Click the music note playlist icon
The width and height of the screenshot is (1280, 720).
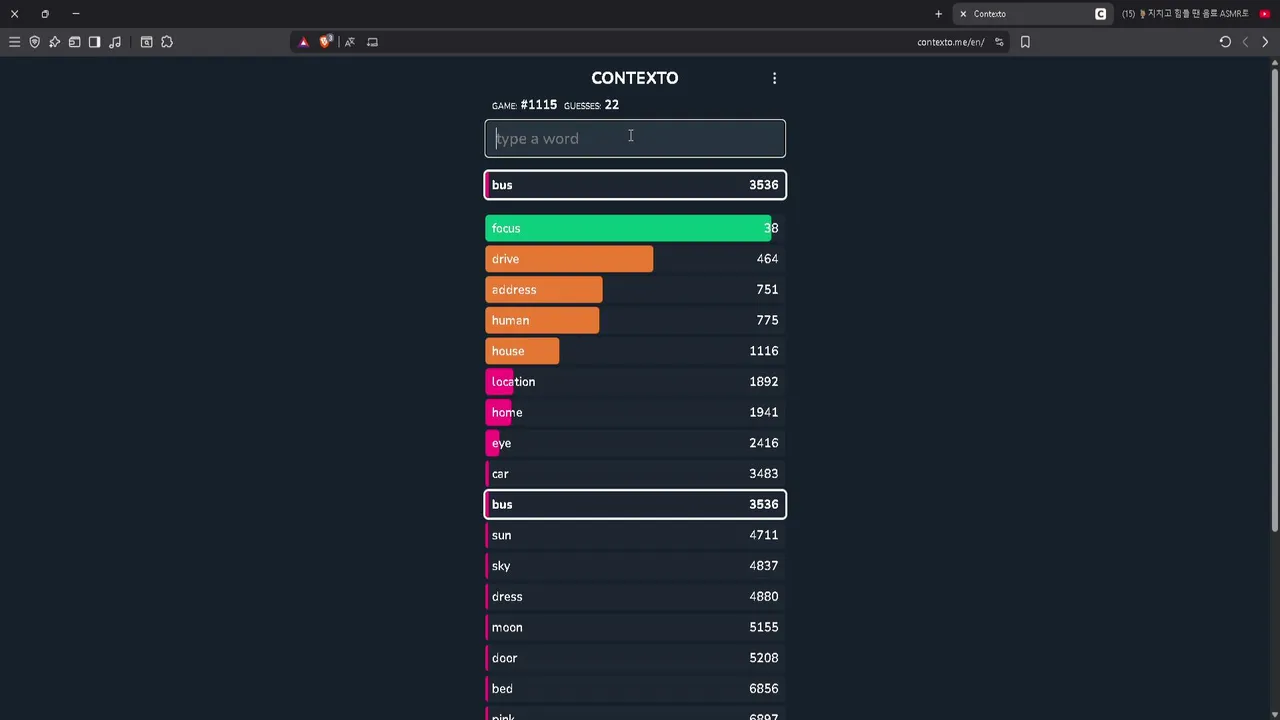tap(115, 42)
